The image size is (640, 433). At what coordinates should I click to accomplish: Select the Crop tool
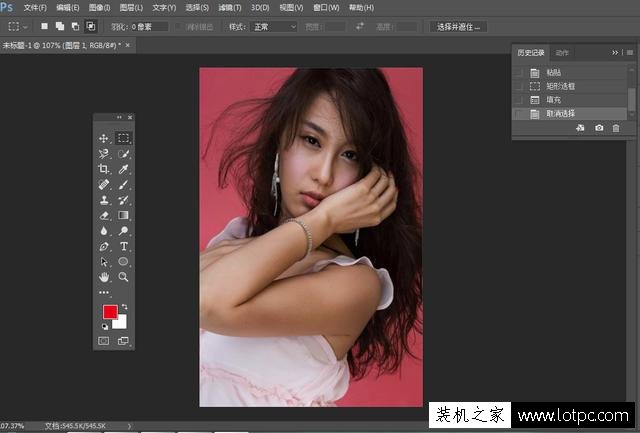click(x=104, y=169)
